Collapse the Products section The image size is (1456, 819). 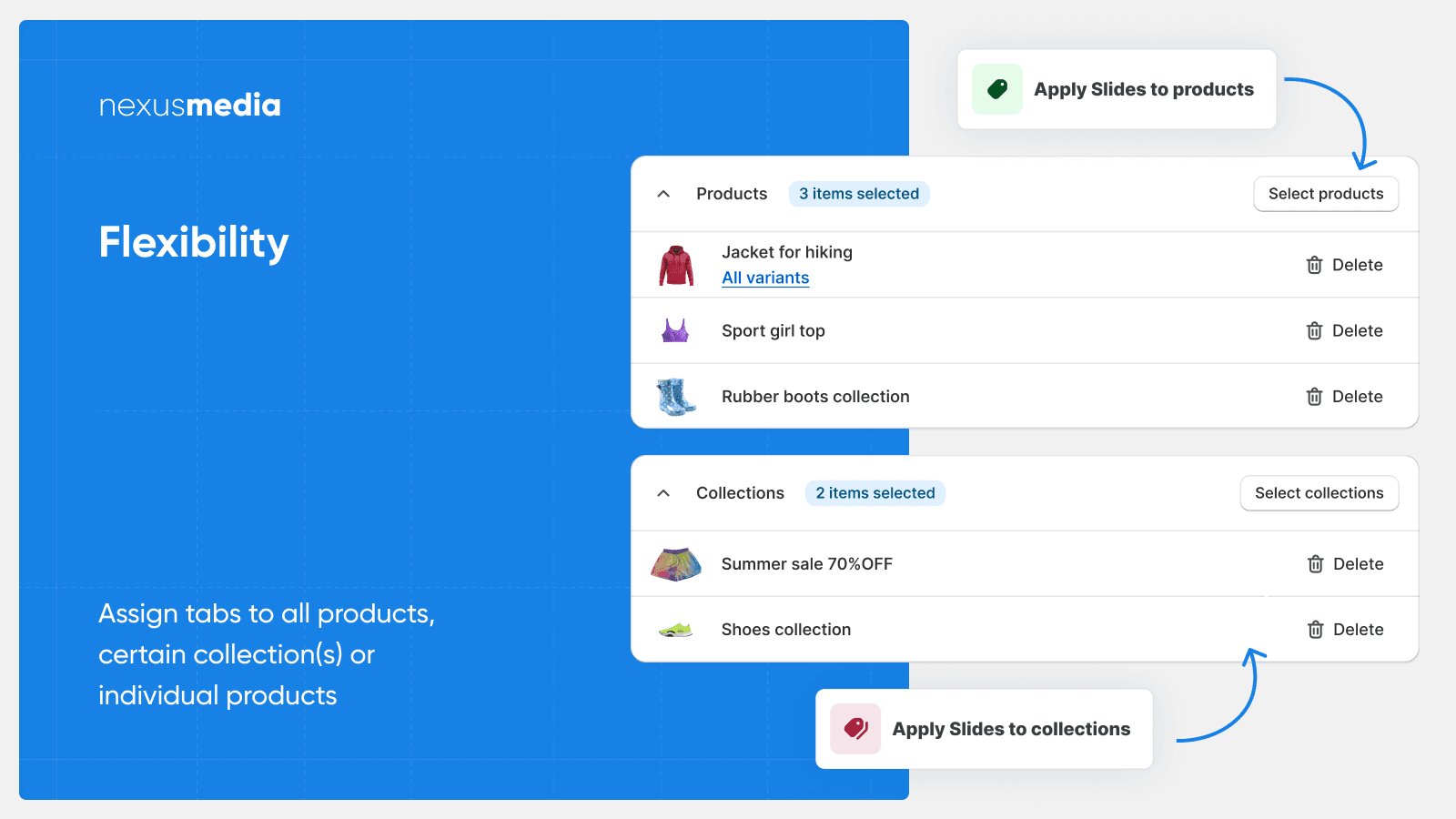point(662,194)
